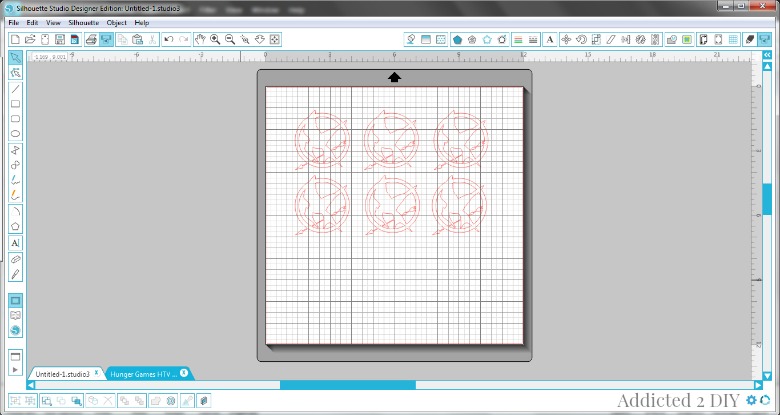780x415 pixels.
Task: Open a file using the folder icon
Action: 30,40
